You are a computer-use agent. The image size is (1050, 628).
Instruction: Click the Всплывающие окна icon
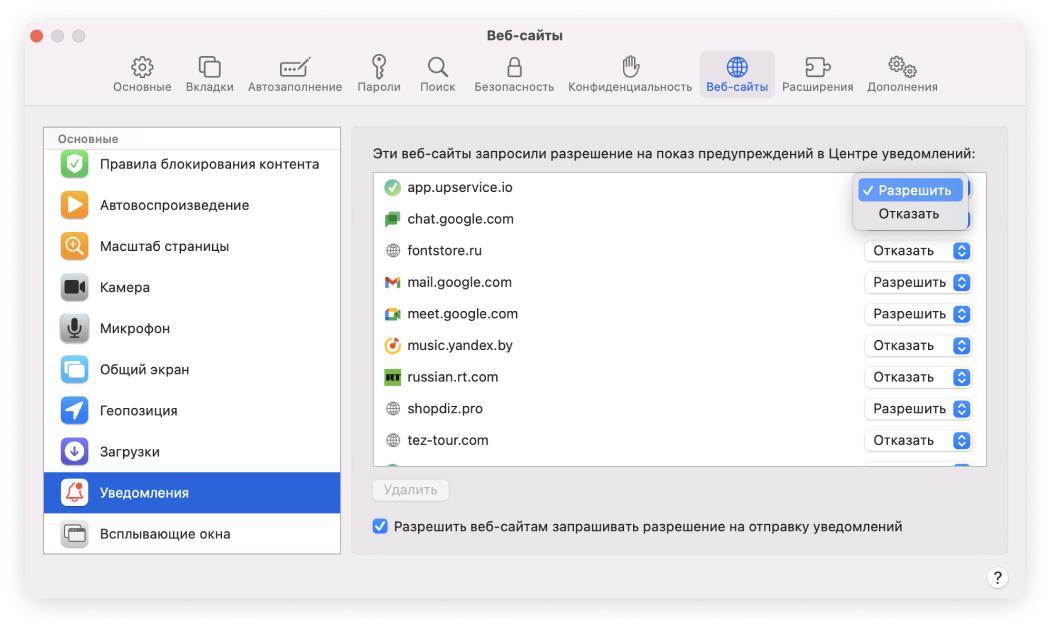click(74, 534)
